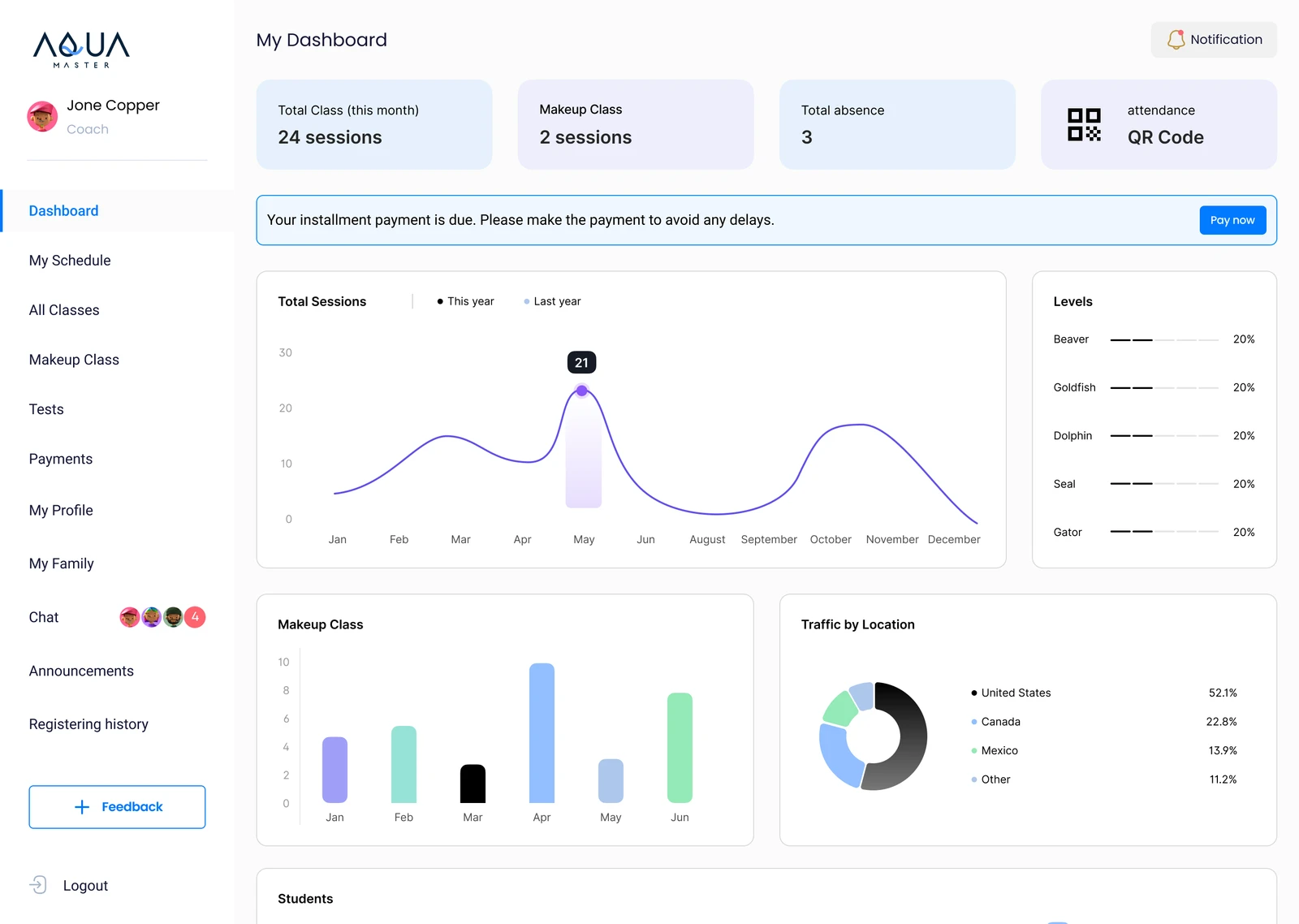
Task: Select the Canada legend dot
Action: tap(974, 722)
